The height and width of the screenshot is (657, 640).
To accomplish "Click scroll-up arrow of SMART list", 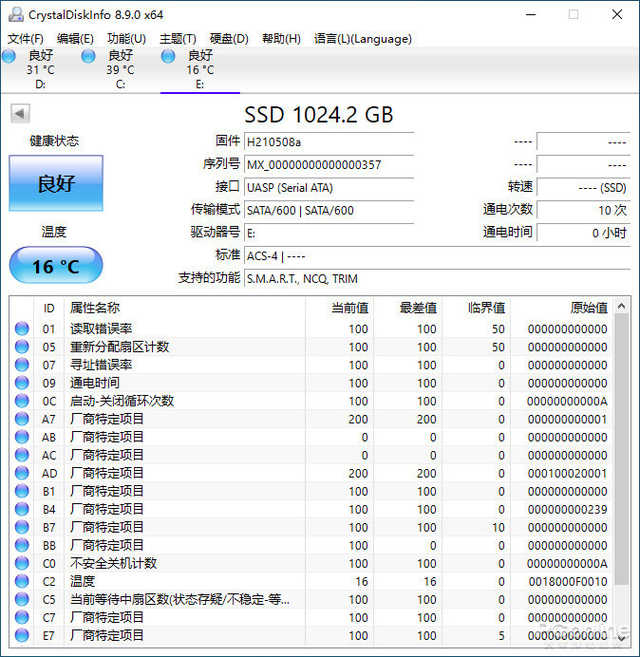I will tap(622, 306).
